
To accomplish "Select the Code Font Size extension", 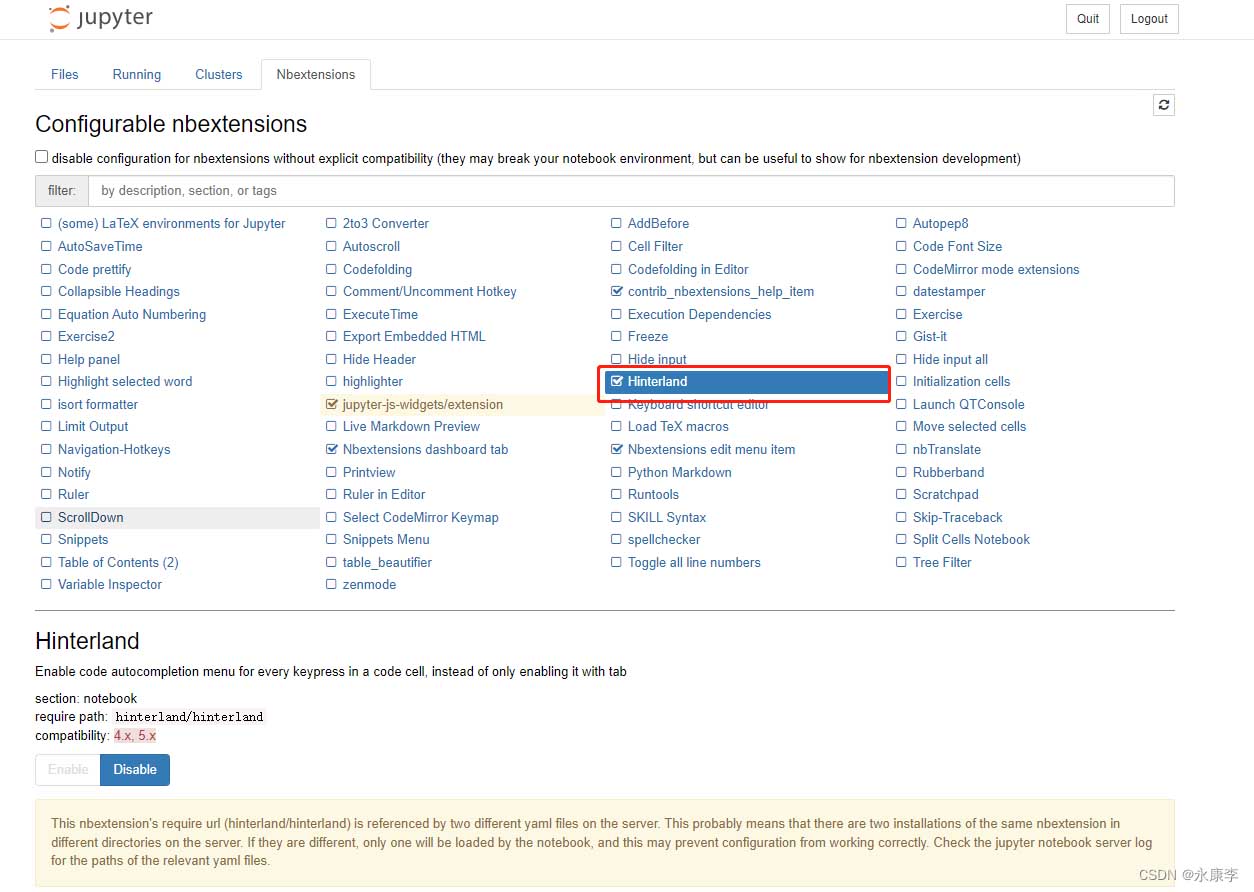I will click(x=957, y=247).
